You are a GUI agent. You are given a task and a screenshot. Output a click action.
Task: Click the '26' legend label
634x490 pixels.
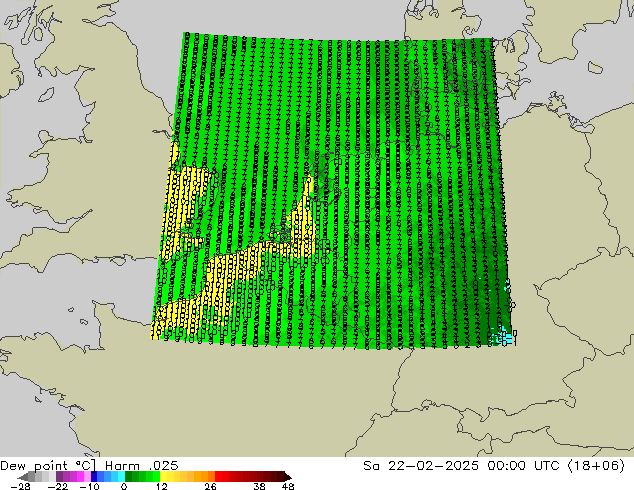point(210,486)
